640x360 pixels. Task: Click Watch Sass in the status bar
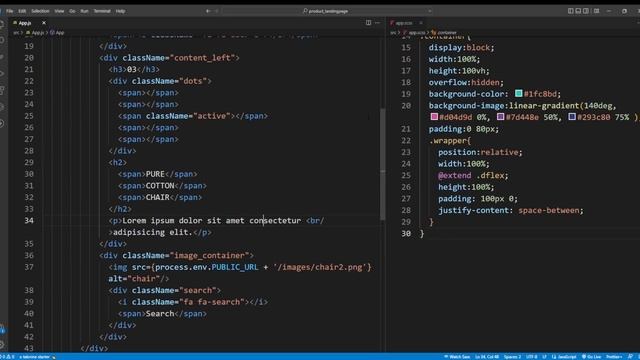point(457,357)
